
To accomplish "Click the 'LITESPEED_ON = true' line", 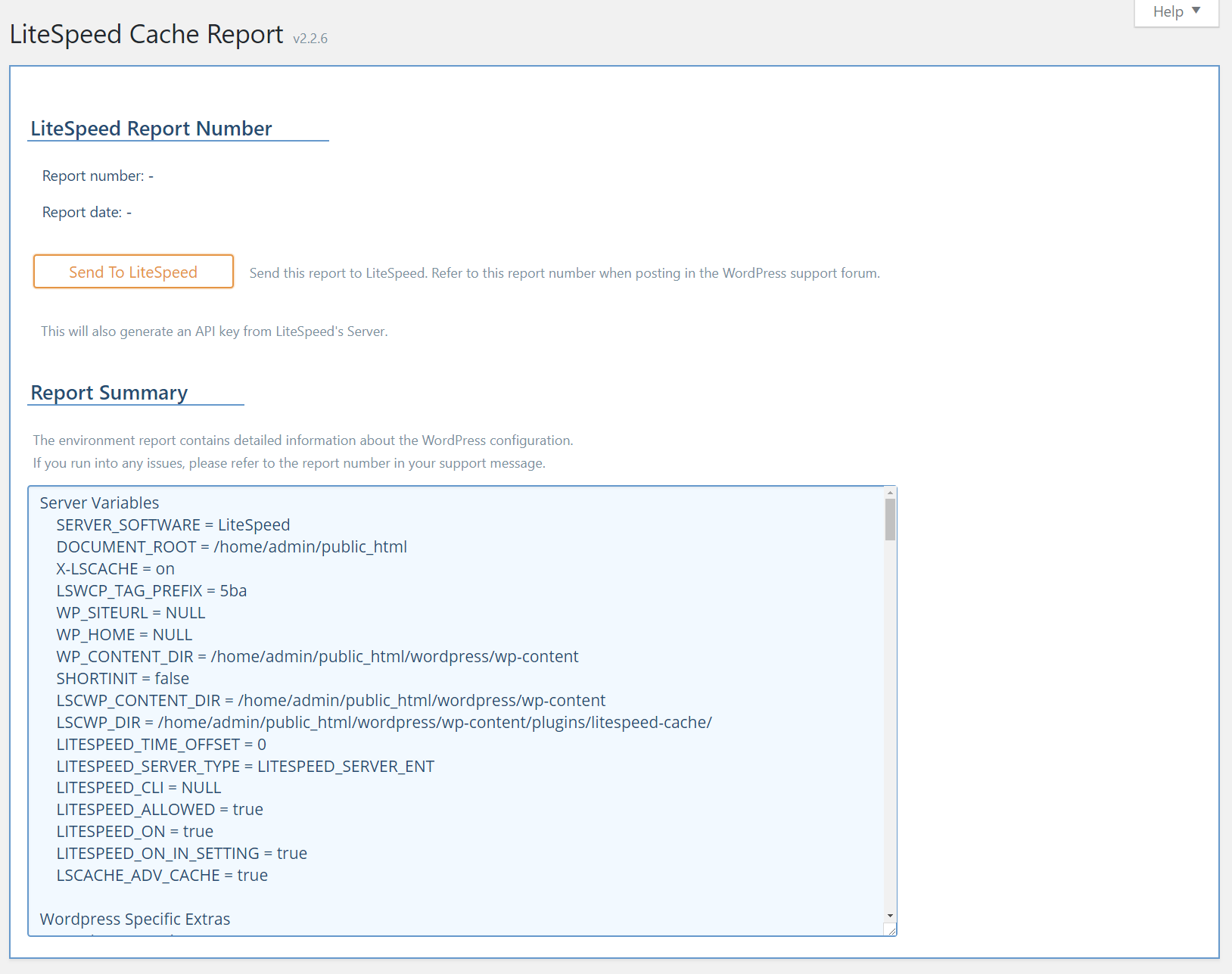I will point(135,832).
